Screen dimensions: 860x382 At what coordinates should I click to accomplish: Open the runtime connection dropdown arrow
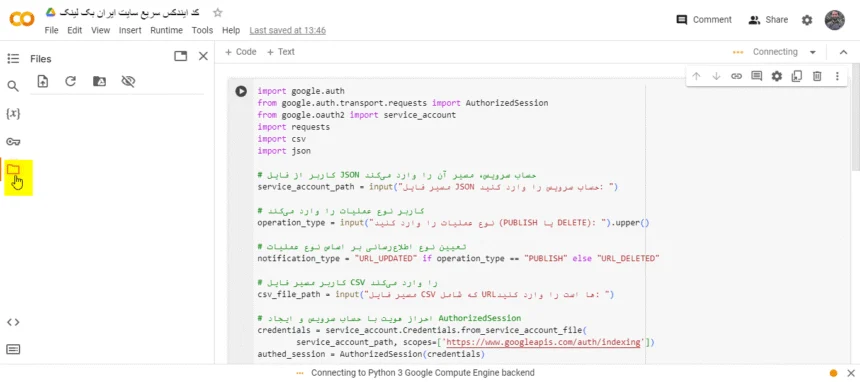(813, 52)
